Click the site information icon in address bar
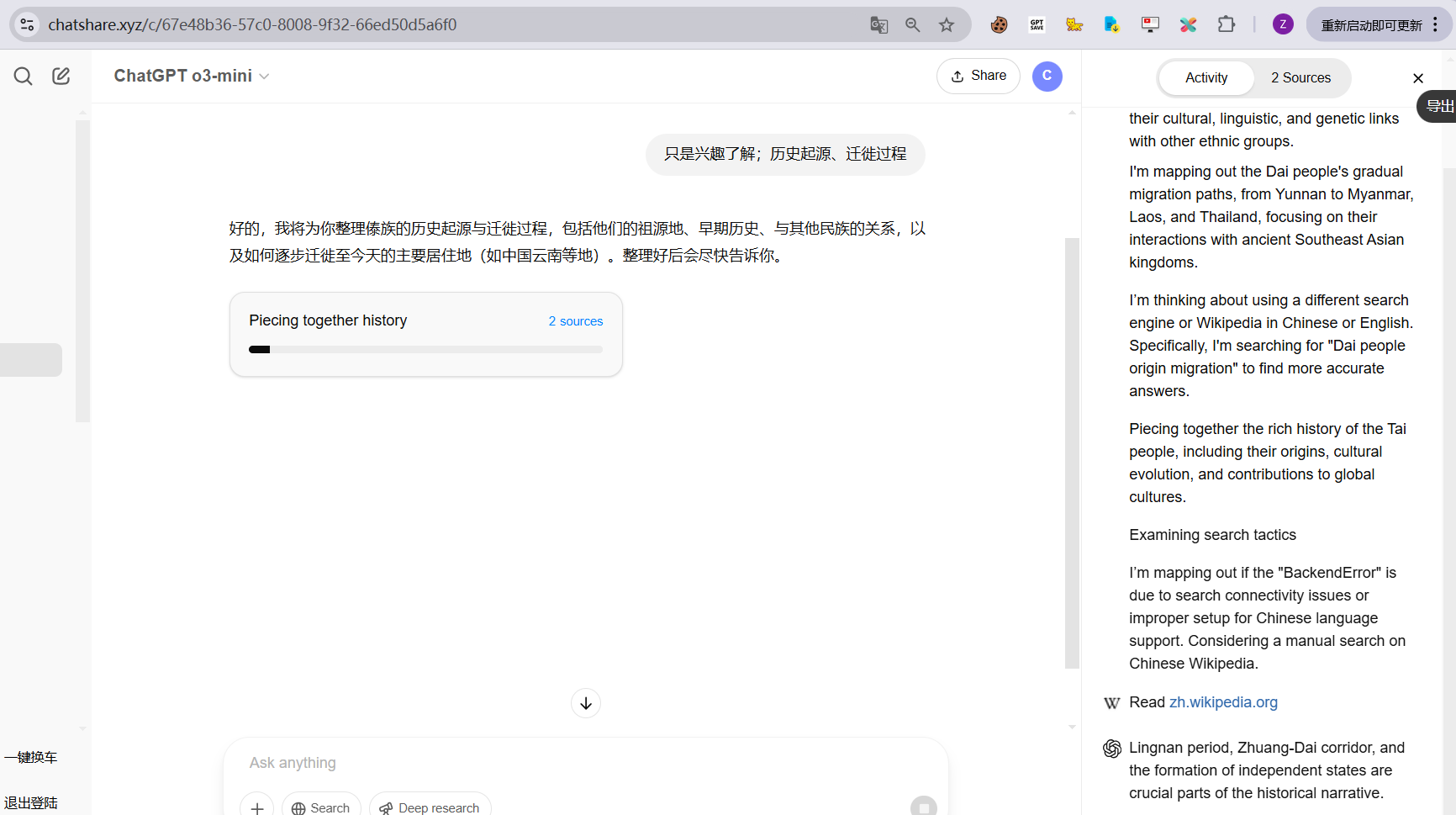This screenshot has height=815, width=1456. (x=28, y=24)
